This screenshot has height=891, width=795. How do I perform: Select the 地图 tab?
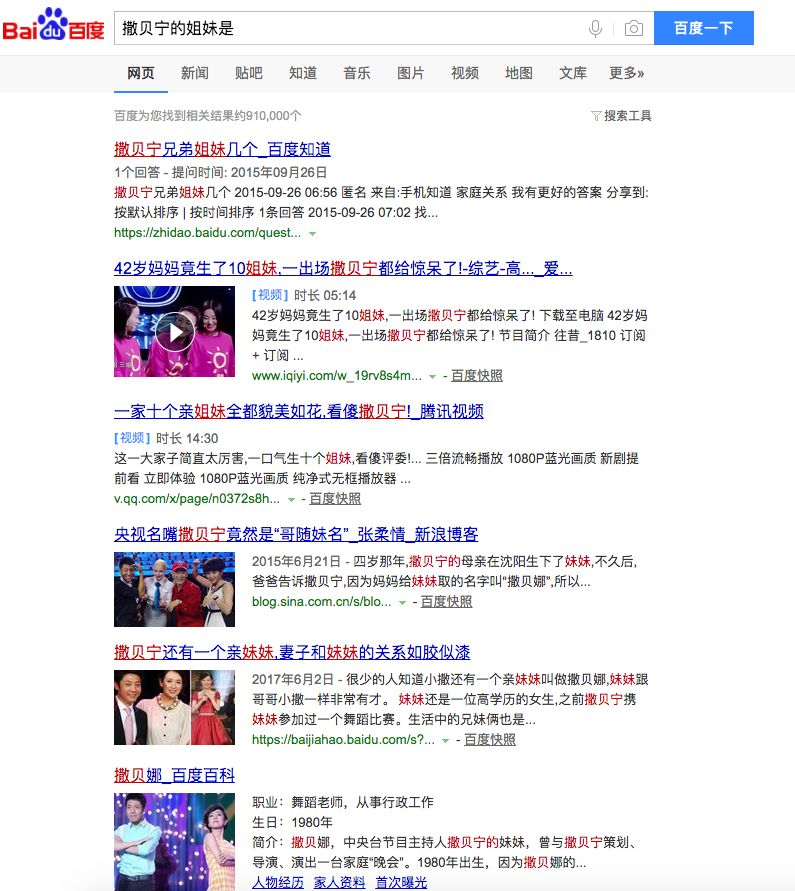519,73
